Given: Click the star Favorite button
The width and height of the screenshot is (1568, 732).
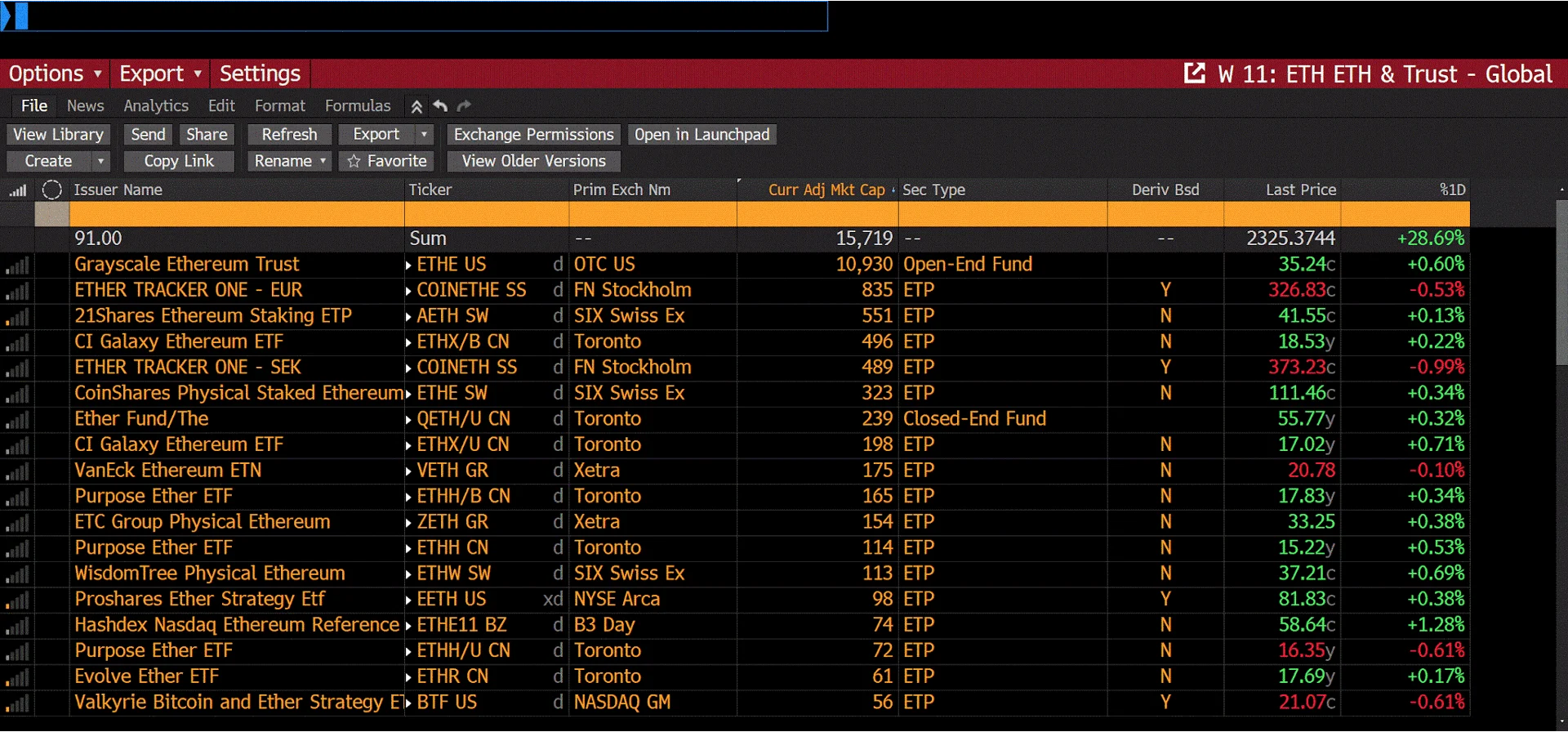Looking at the screenshot, I should click(387, 162).
